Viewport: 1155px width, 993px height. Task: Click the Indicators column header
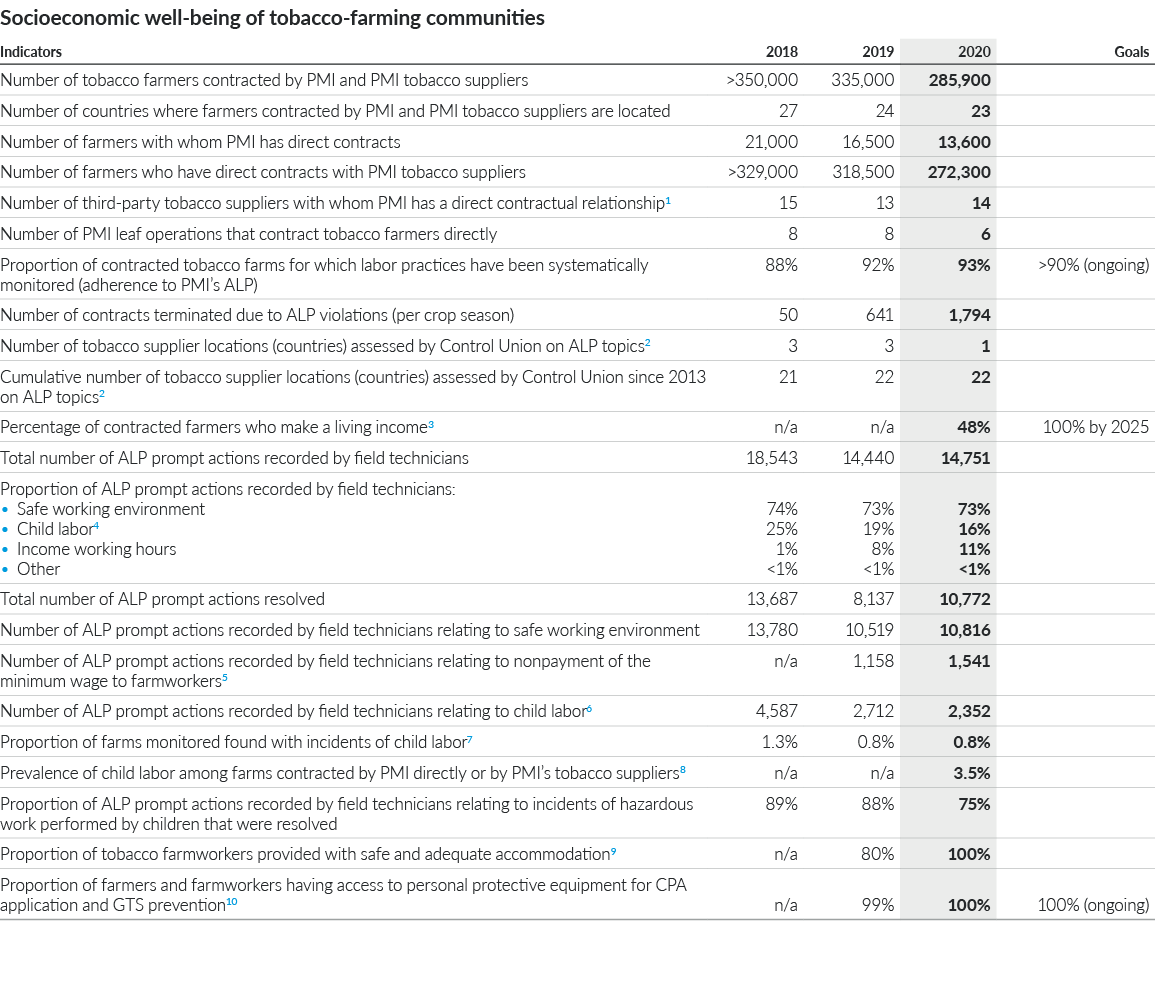pos(31,52)
